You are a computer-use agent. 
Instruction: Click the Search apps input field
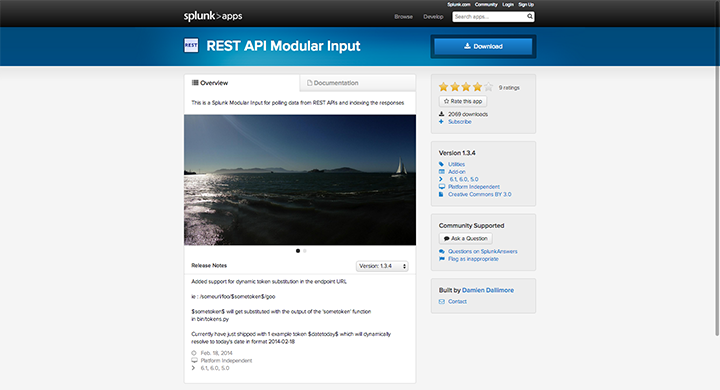coord(489,17)
